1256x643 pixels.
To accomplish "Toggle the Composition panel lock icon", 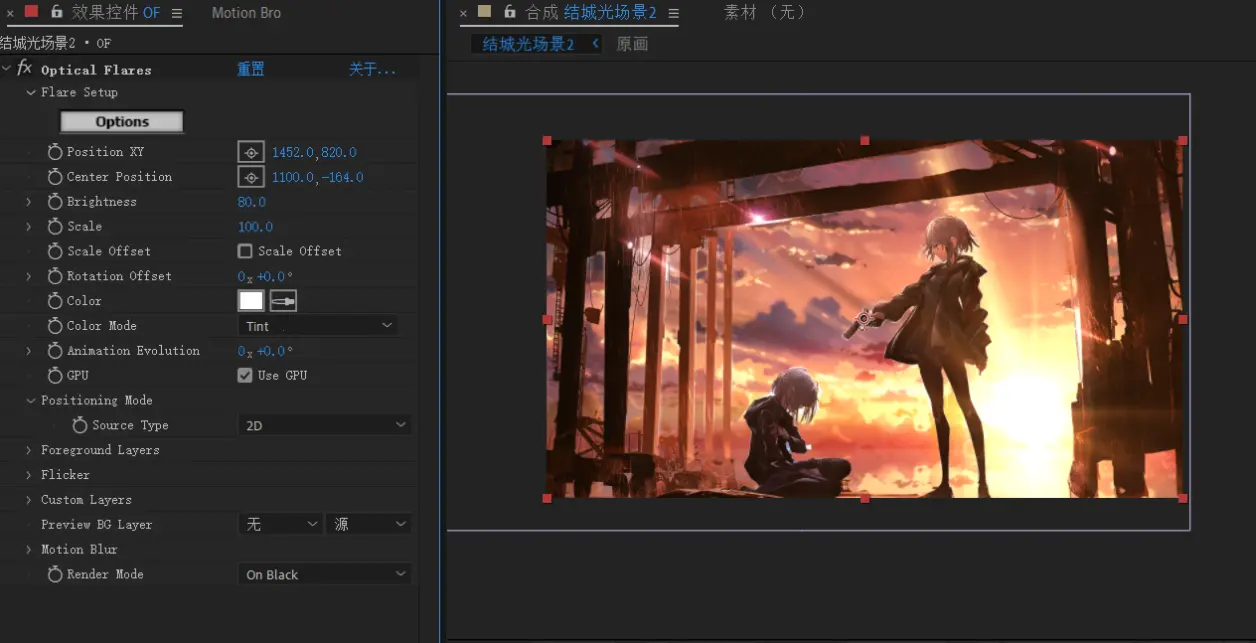I will [510, 12].
